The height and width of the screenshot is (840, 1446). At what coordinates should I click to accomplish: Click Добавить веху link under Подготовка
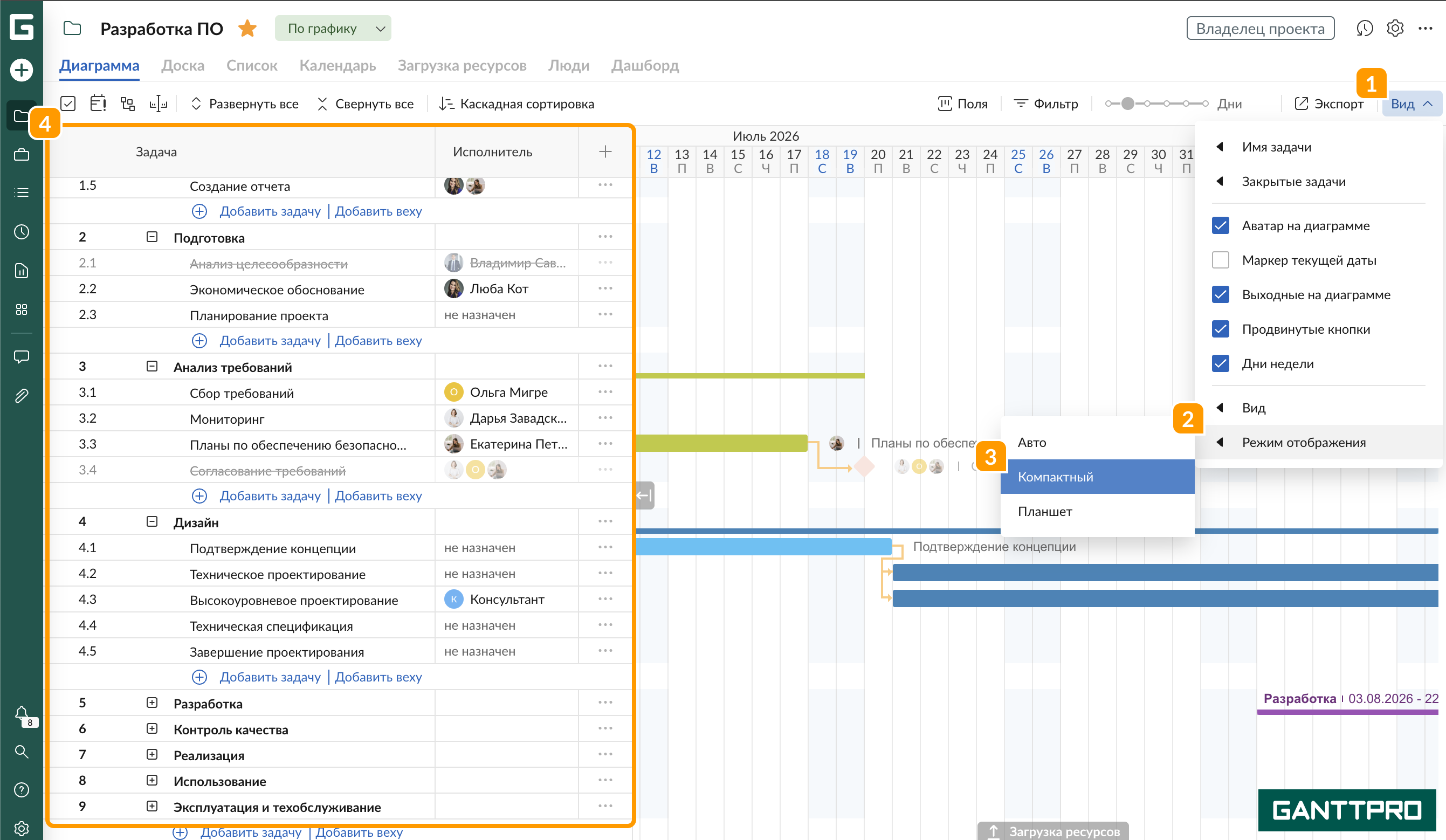[378, 340]
